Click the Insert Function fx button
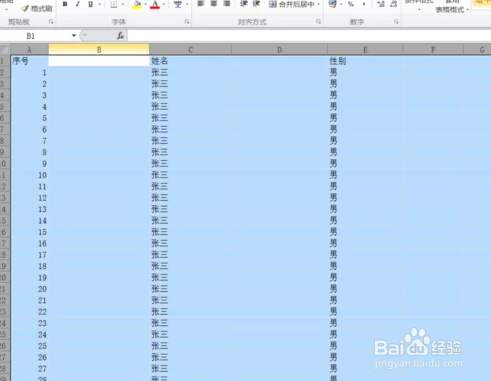This screenshot has height=381, width=491. (120, 36)
